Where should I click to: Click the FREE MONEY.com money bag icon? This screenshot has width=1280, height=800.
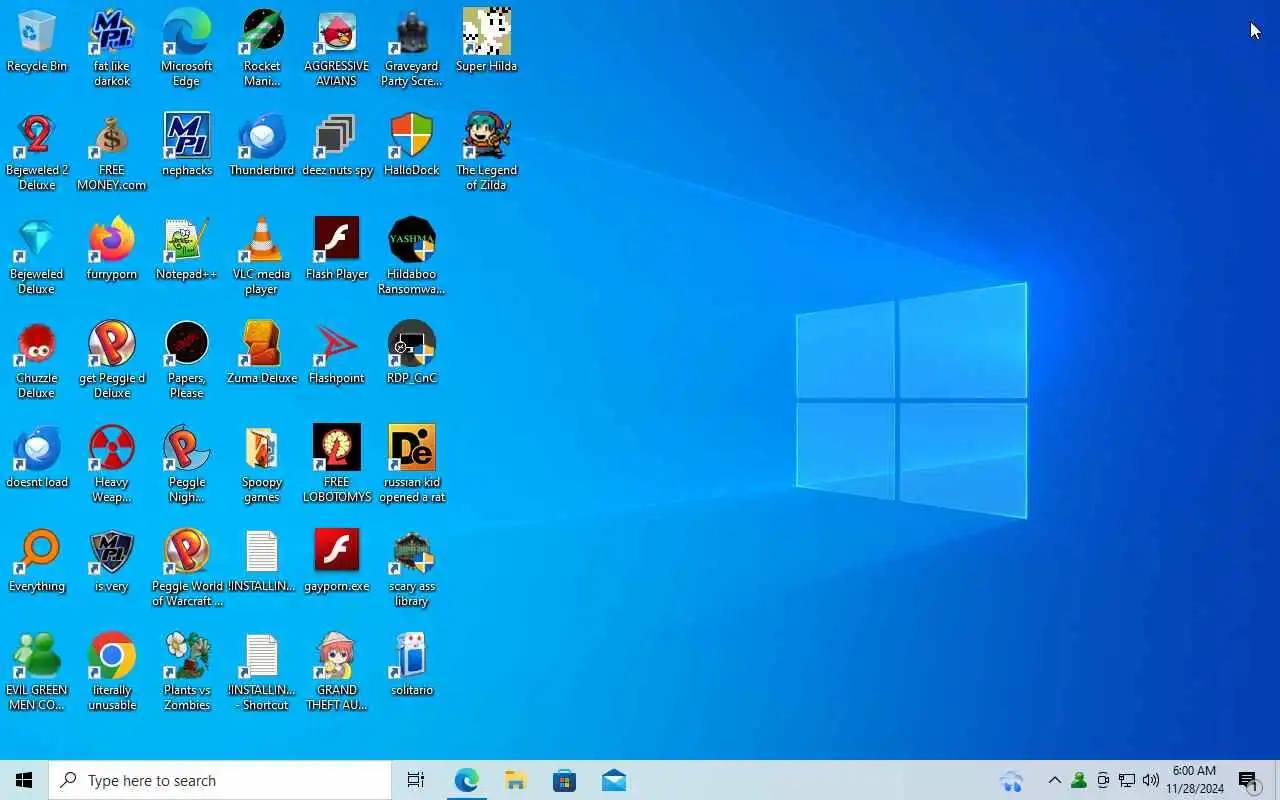112,152
